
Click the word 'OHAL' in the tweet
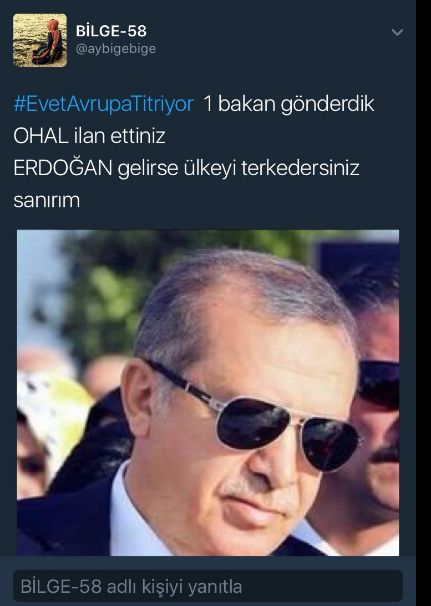(41, 136)
